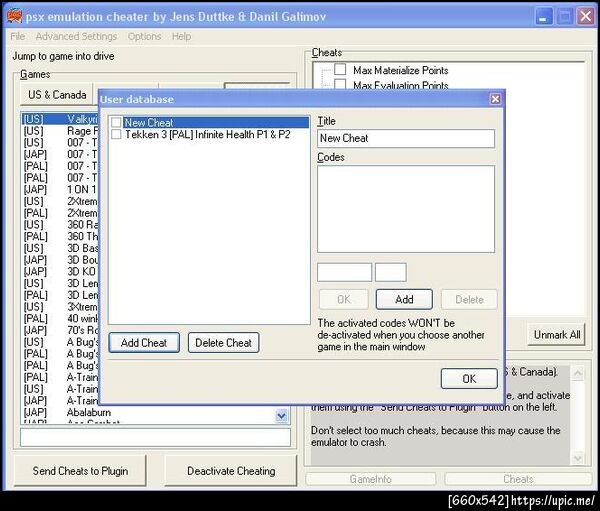Screen dimensions: 600x511
Task: Open the File menu
Action: click(x=18, y=36)
